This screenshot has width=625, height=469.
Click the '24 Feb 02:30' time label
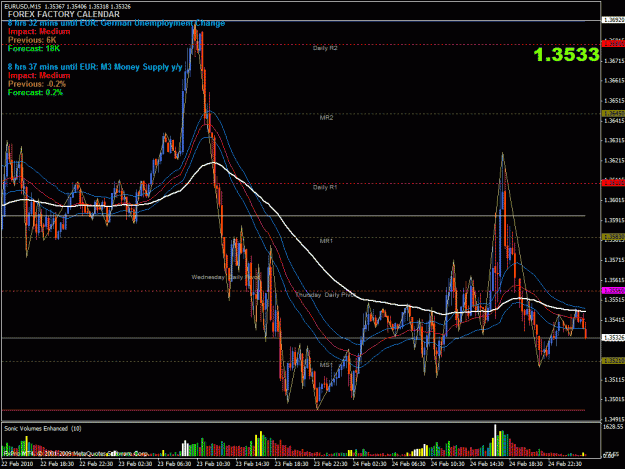click(x=369, y=464)
